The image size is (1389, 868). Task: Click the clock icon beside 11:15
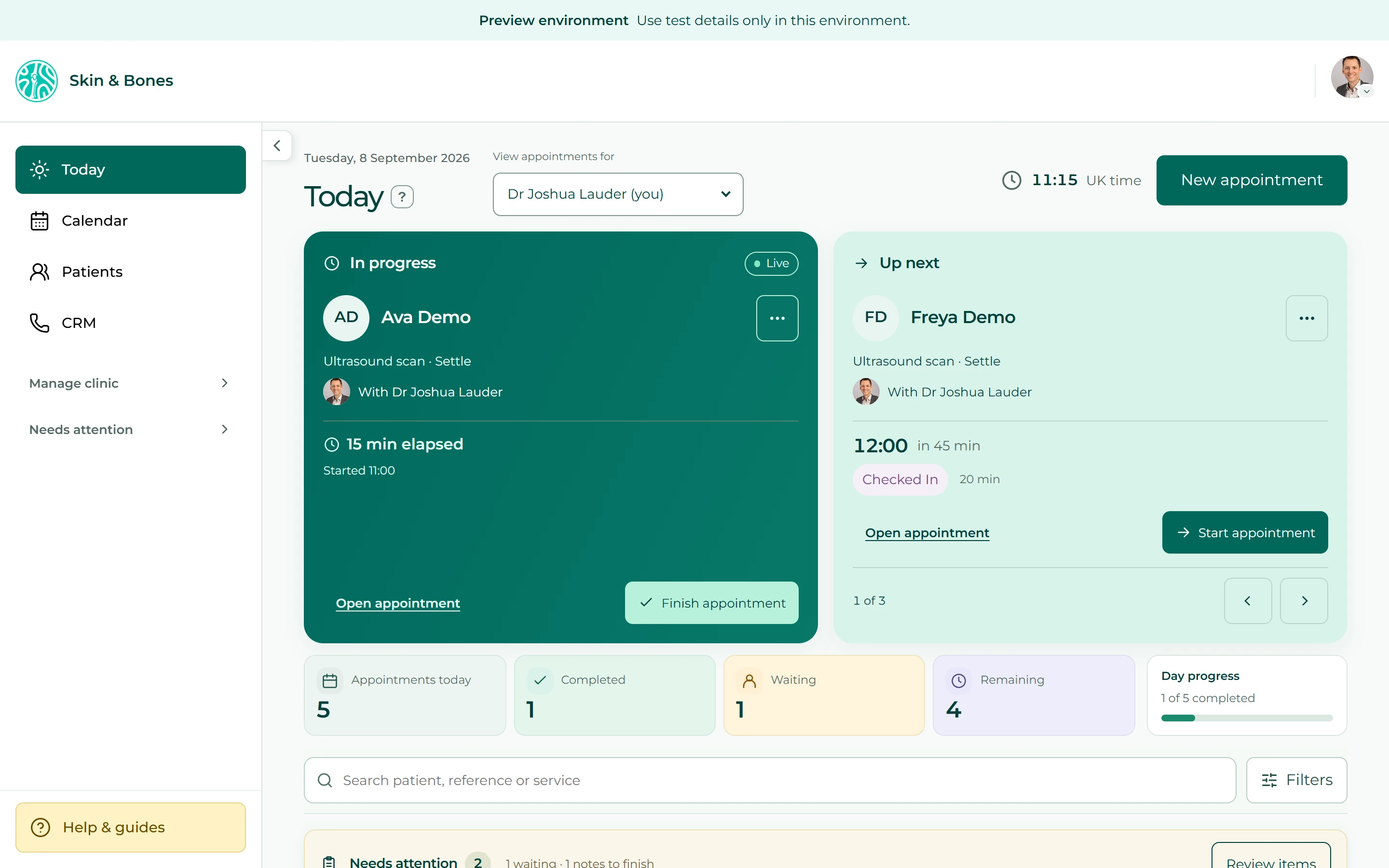click(1011, 180)
